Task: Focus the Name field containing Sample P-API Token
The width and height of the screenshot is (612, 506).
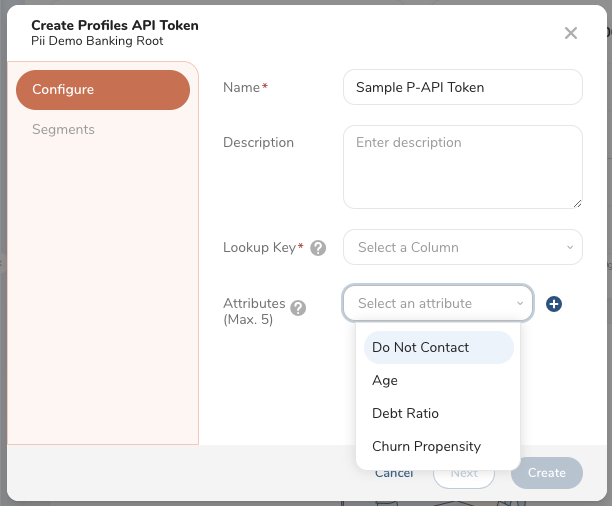Action: (x=463, y=87)
